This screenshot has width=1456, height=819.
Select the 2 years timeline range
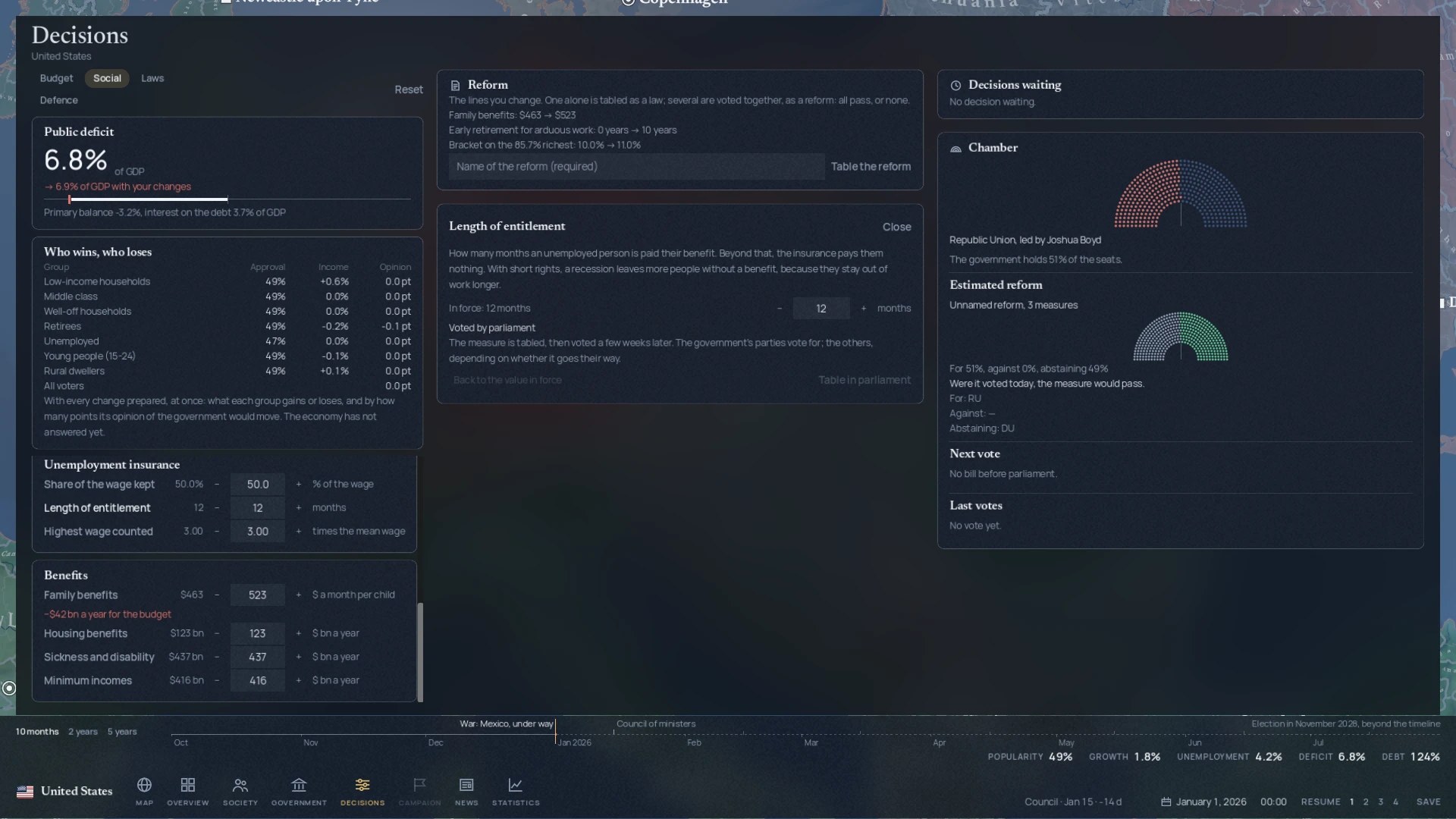coord(83,732)
